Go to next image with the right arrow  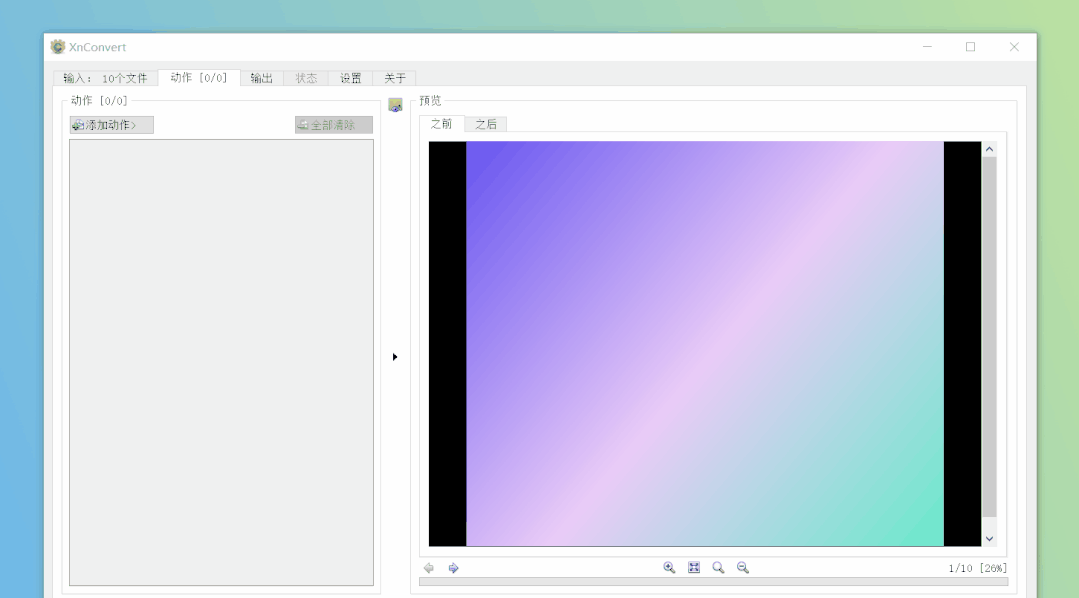[453, 568]
